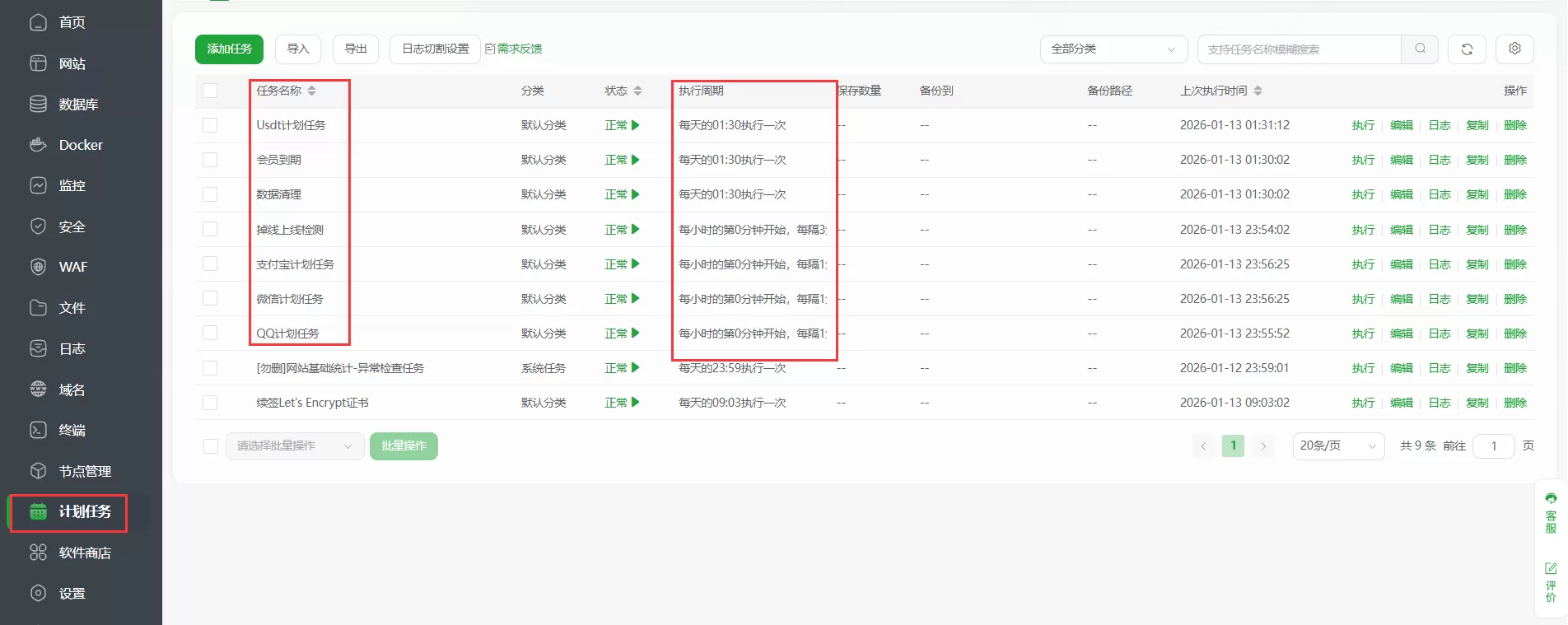The width and height of the screenshot is (1568, 625).
Task: Check the 微信计划任务 row checkbox
Action: pos(210,298)
